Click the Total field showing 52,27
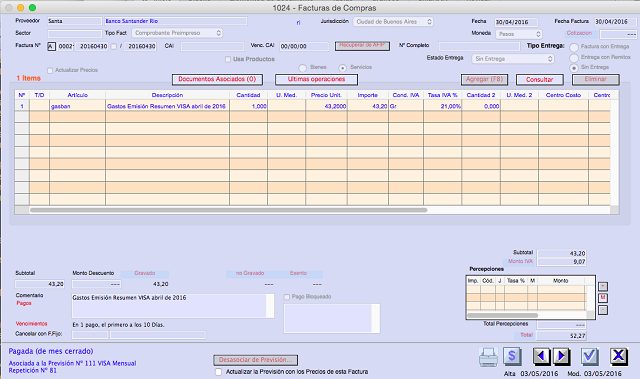Screen dimensions: 640x379 point(561,336)
